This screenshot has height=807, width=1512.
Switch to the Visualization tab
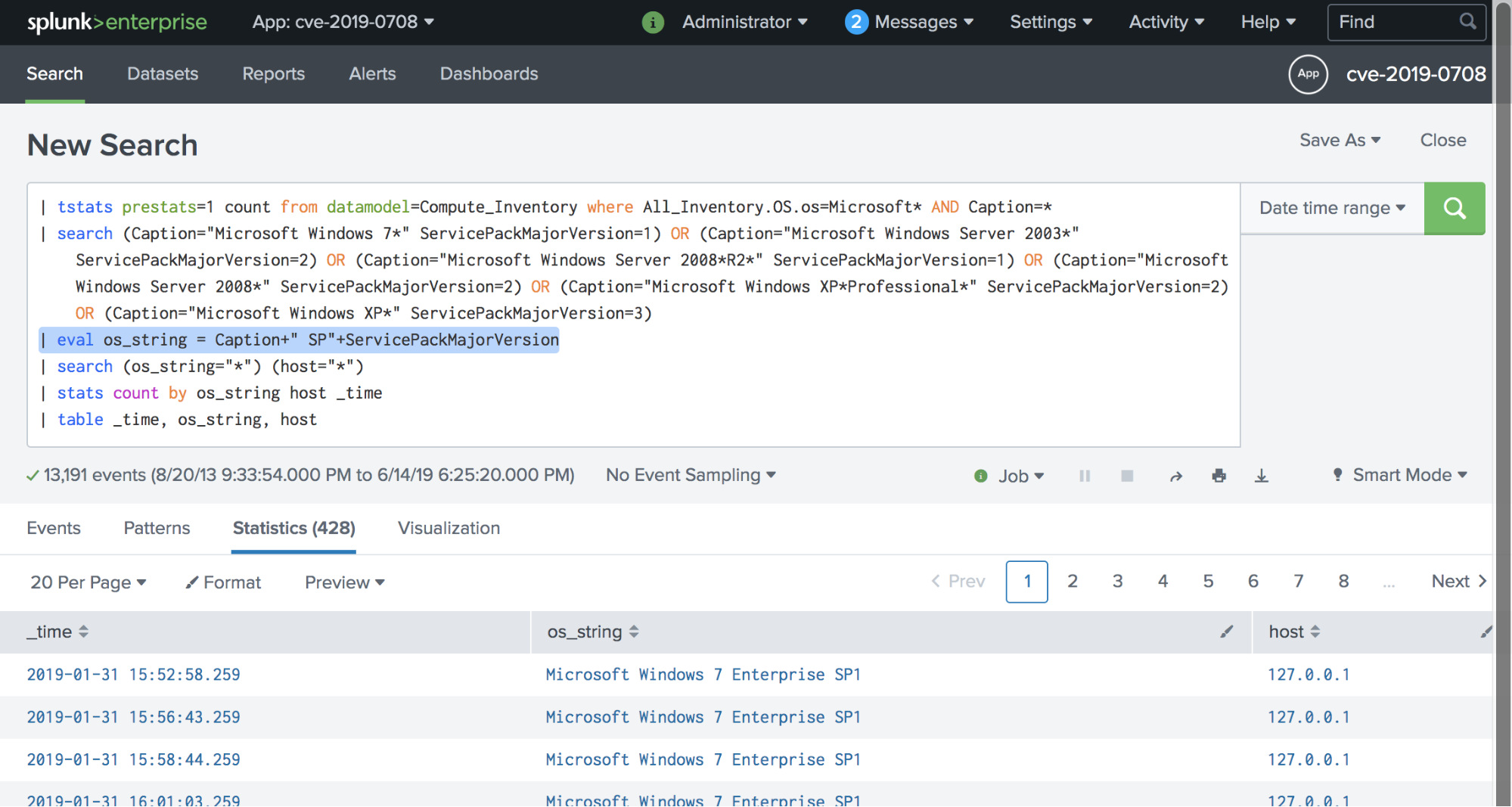coord(449,528)
